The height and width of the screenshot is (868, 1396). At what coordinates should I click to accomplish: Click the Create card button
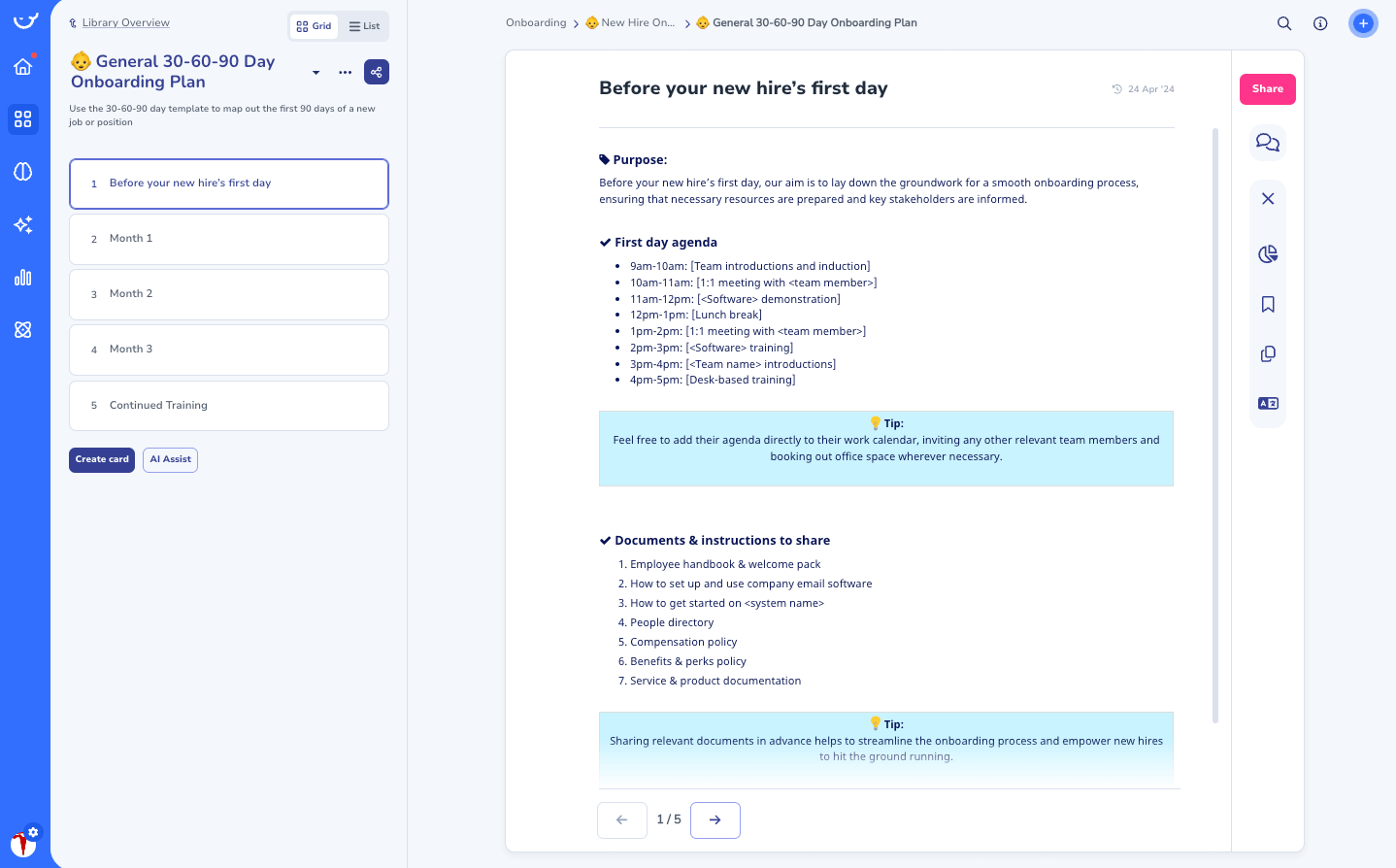point(101,459)
